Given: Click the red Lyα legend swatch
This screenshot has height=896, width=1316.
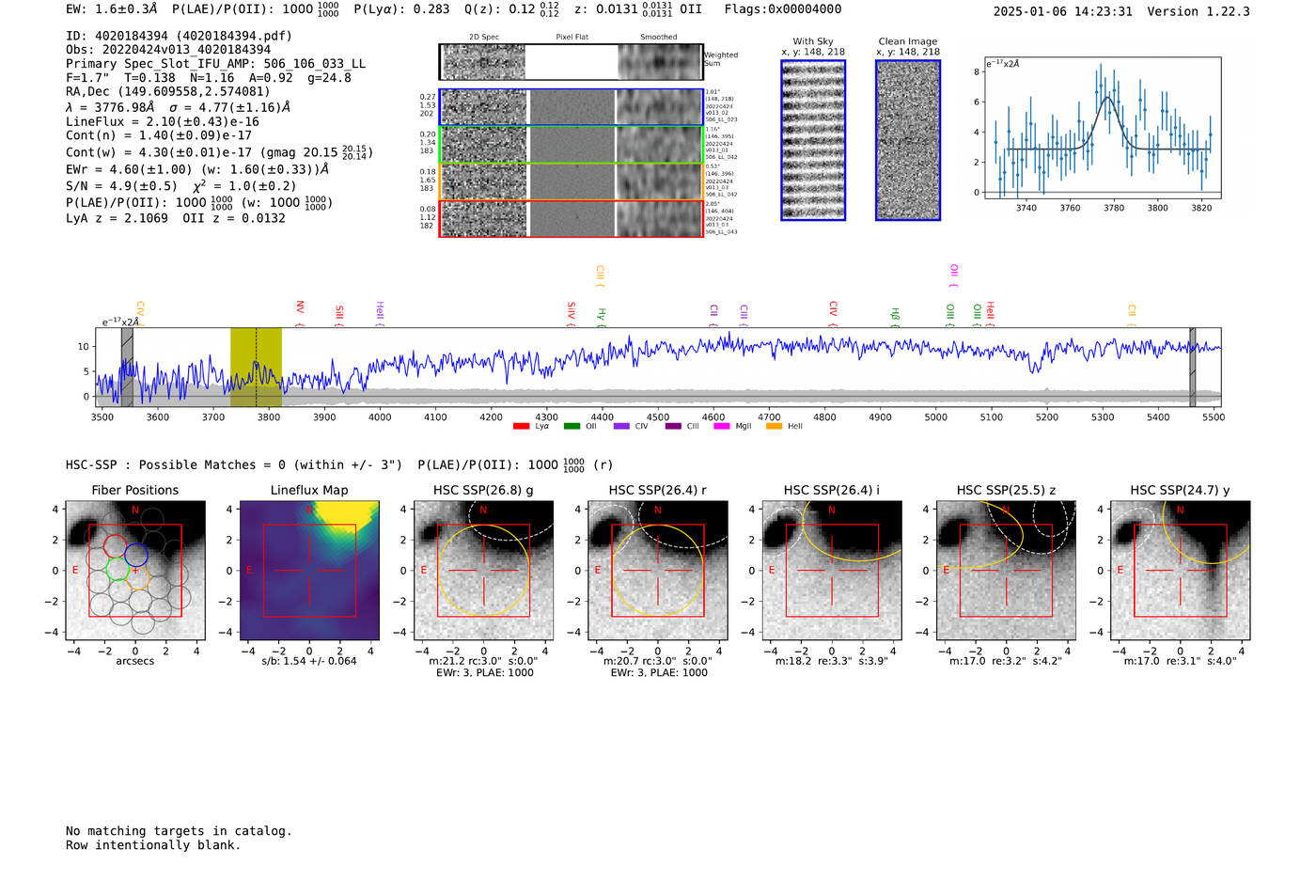Looking at the screenshot, I should click(521, 427).
